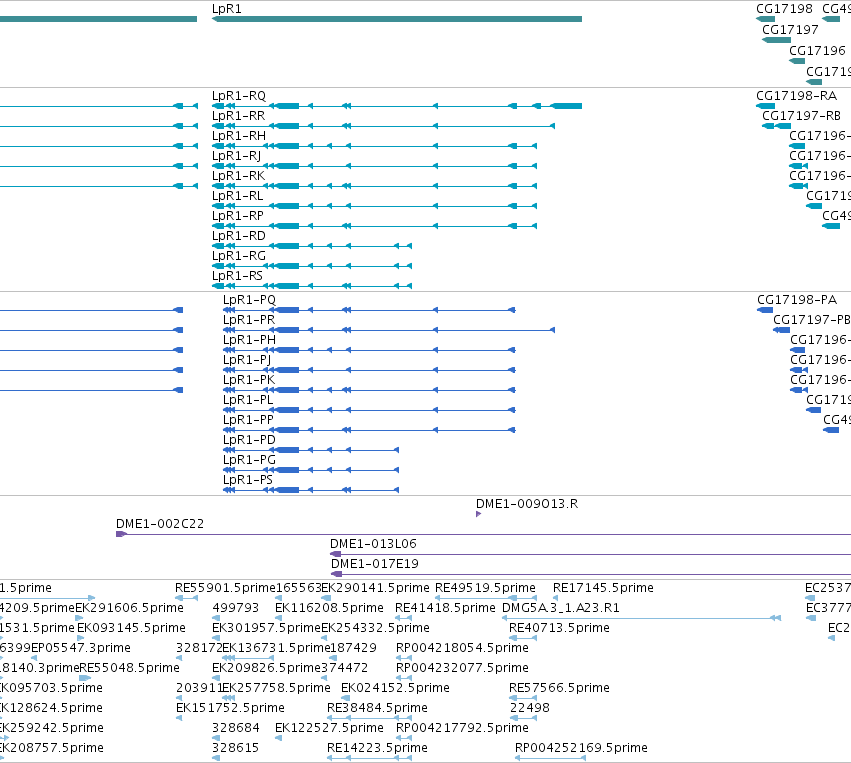
Task: Click the CG17197-PB protein label
Action: click(812, 320)
